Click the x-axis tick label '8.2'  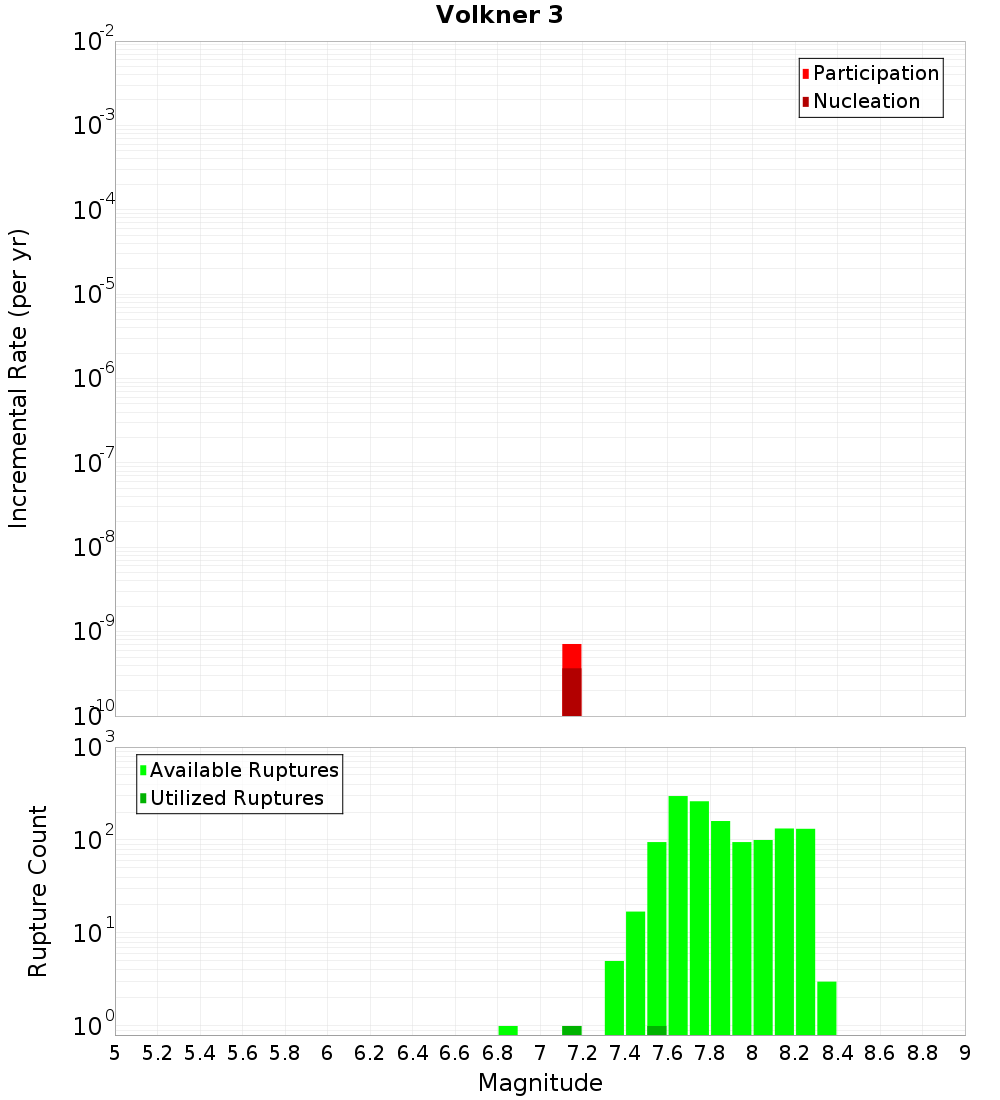coord(795,1054)
